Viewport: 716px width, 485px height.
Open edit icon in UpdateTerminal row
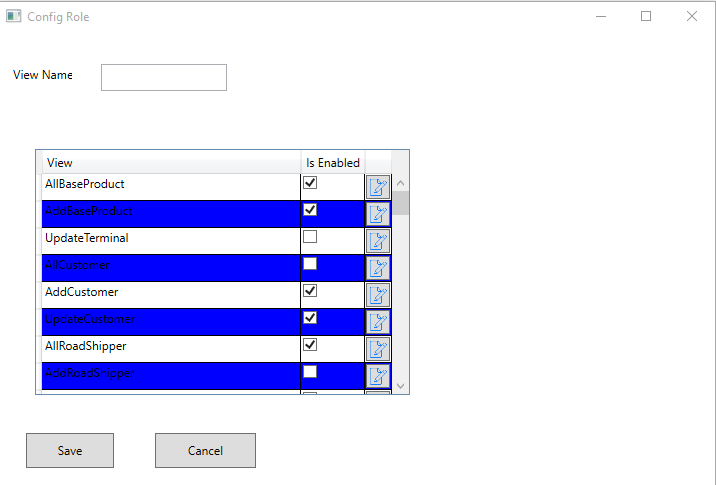point(378,241)
